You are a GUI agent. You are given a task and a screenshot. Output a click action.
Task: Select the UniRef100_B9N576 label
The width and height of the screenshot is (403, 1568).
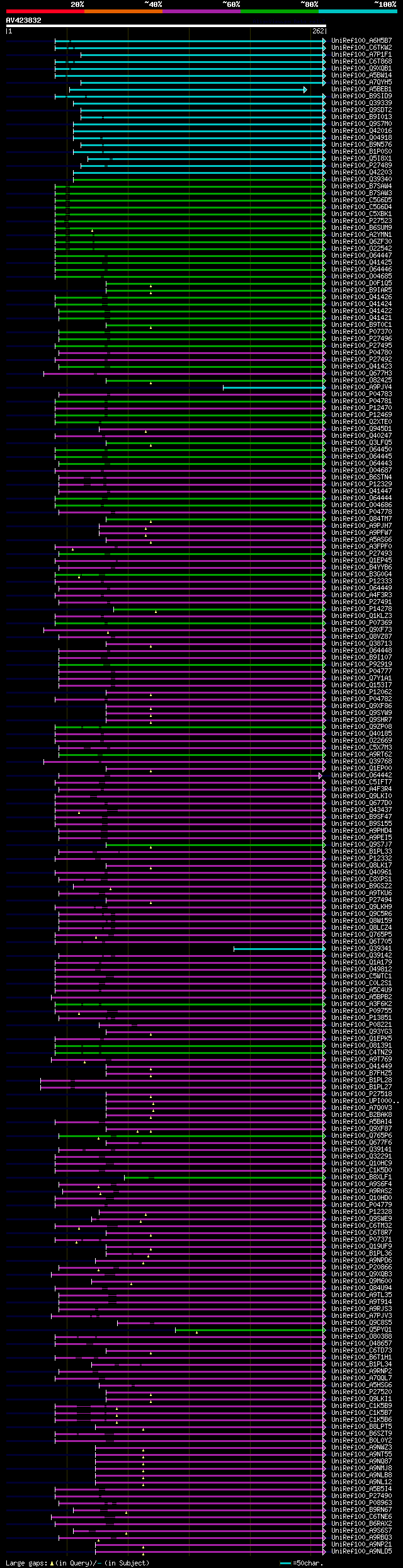tap(361, 145)
